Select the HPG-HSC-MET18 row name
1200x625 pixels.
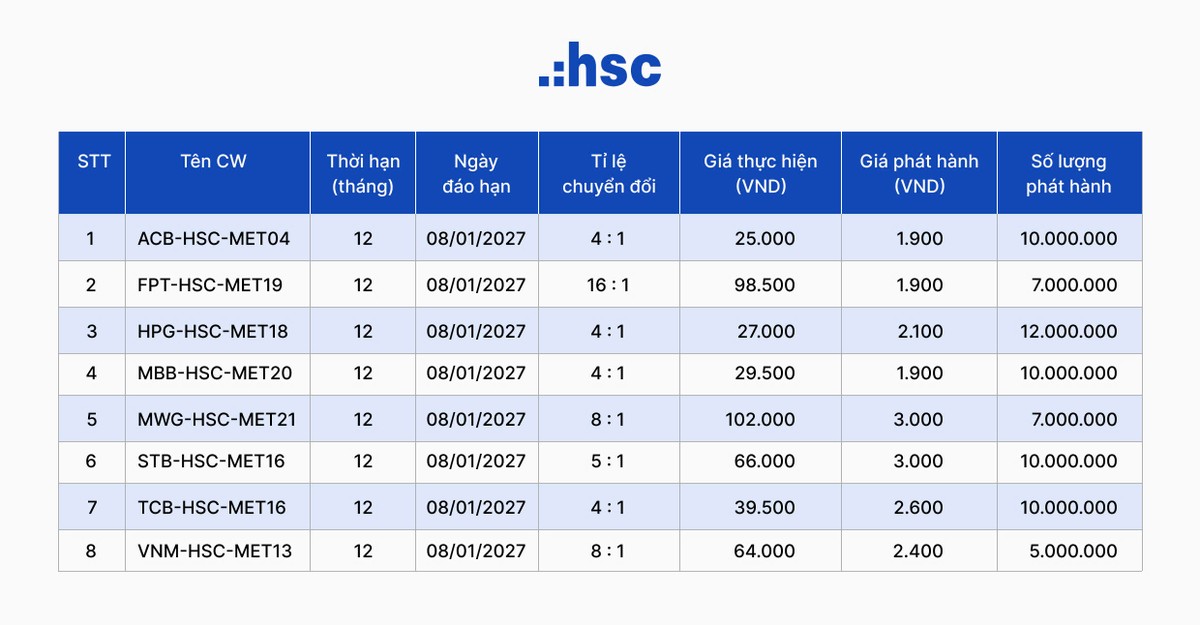coord(213,332)
